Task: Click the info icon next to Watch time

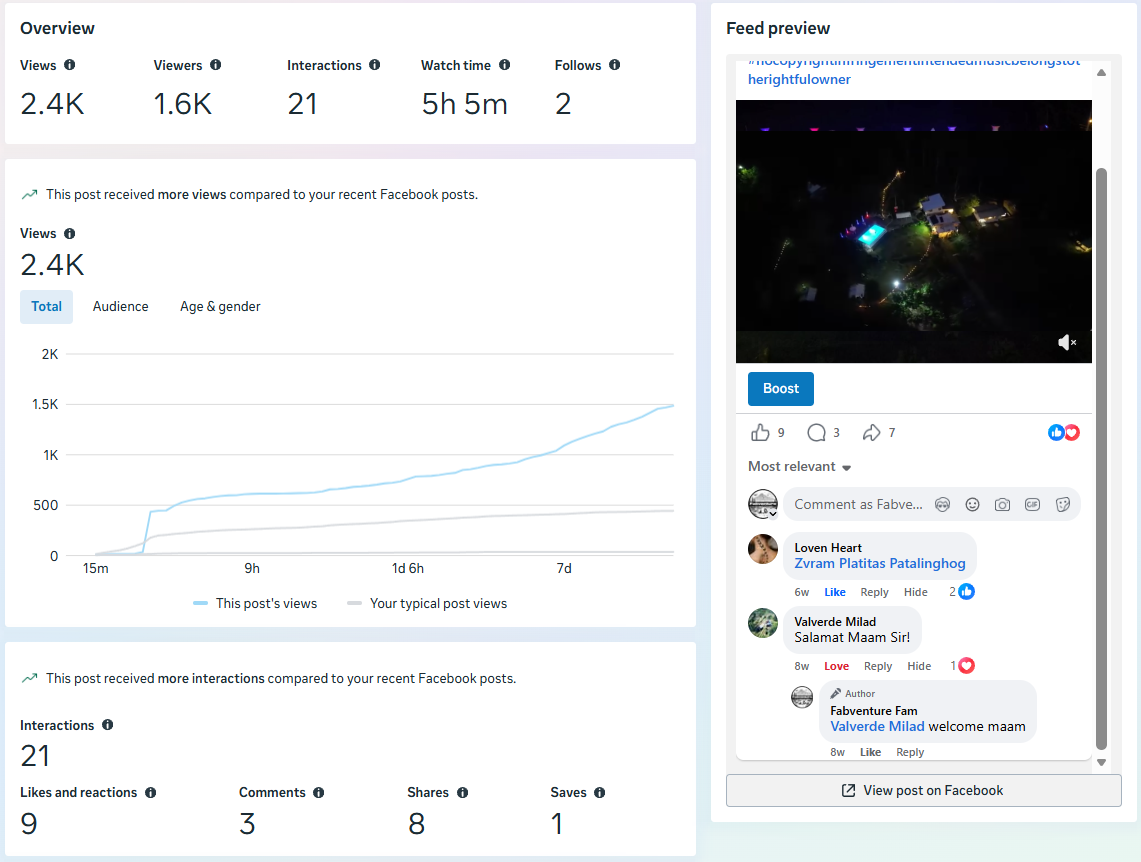Action: click(x=504, y=65)
